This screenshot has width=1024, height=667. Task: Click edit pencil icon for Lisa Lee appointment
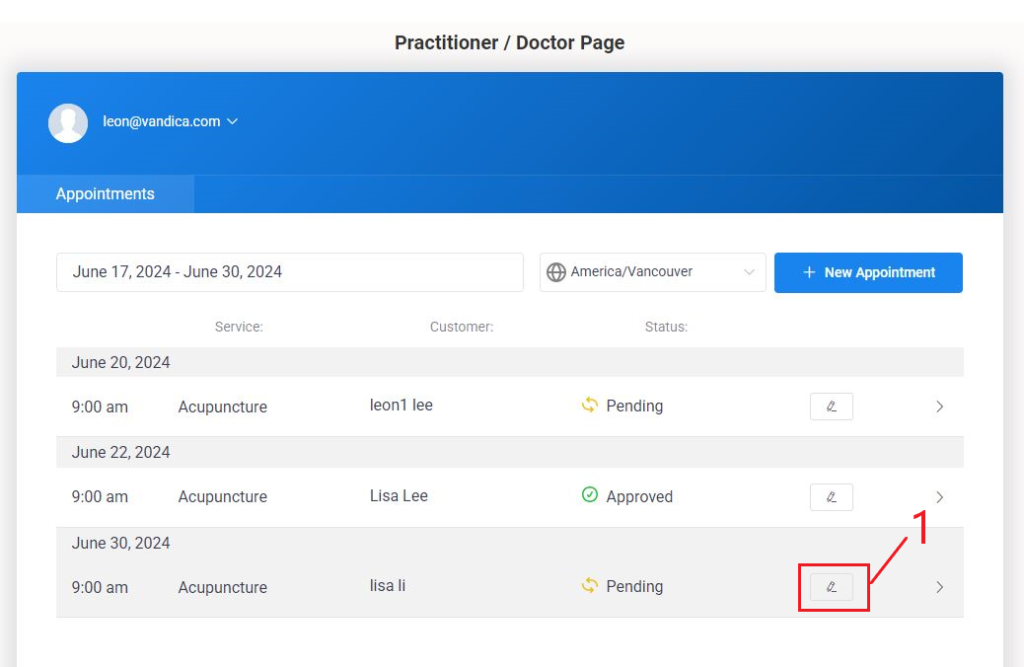[x=831, y=497]
